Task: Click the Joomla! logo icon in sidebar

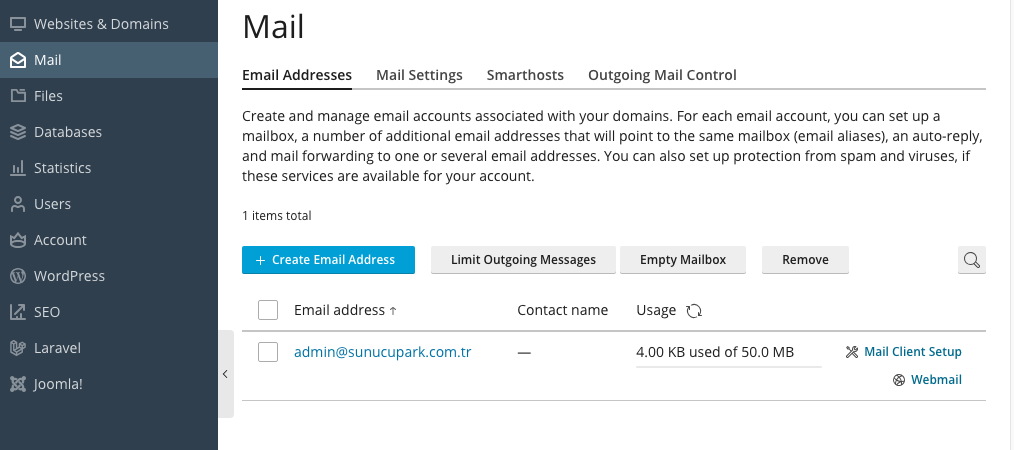Action: pyautogui.click(x=17, y=384)
